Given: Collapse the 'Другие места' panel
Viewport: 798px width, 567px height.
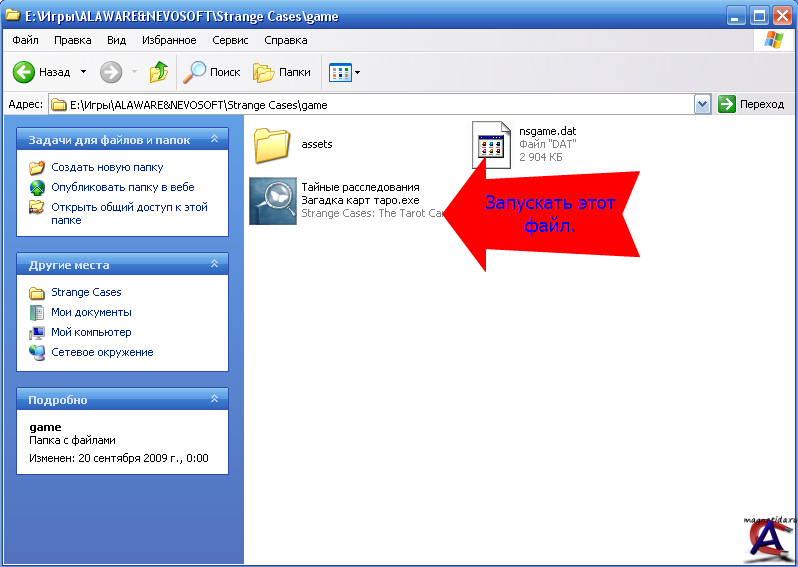Looking at the screenshot, I should click(214, 265).
